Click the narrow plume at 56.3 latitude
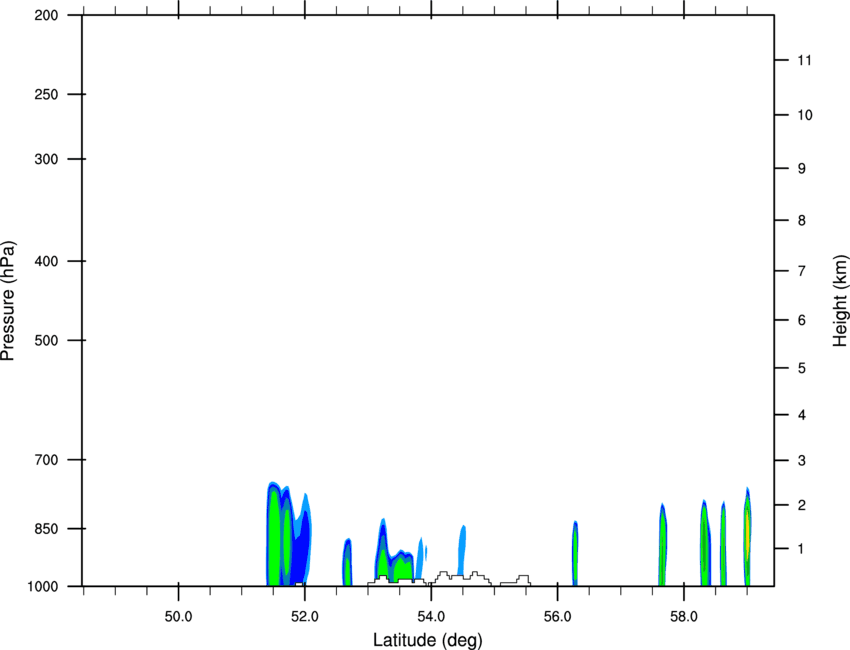The width and height of the screenshot is (850, 650). pos(575,553)
